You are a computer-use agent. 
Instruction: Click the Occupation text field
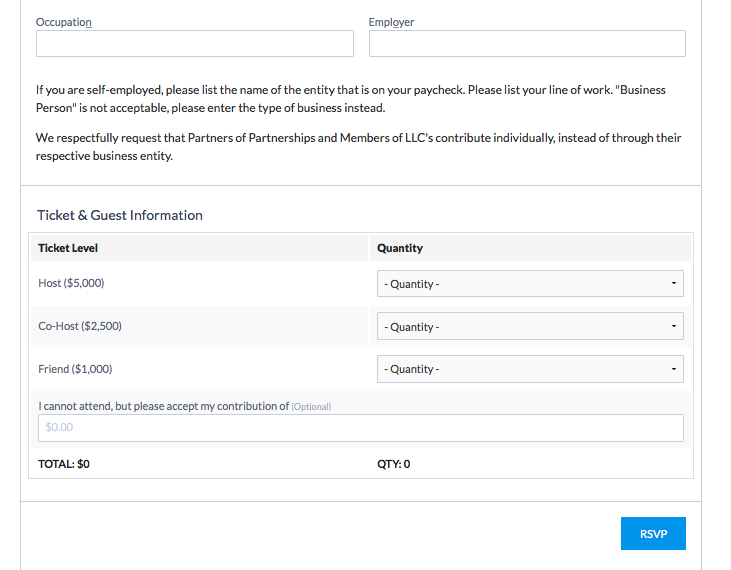click(194, 44)
